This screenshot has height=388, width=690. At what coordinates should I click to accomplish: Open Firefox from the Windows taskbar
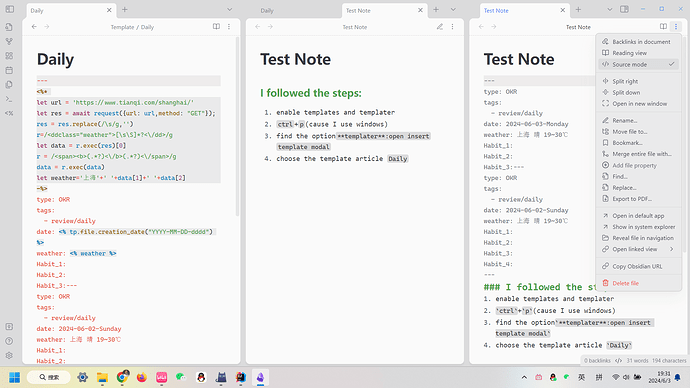click(x=142, y=377)
